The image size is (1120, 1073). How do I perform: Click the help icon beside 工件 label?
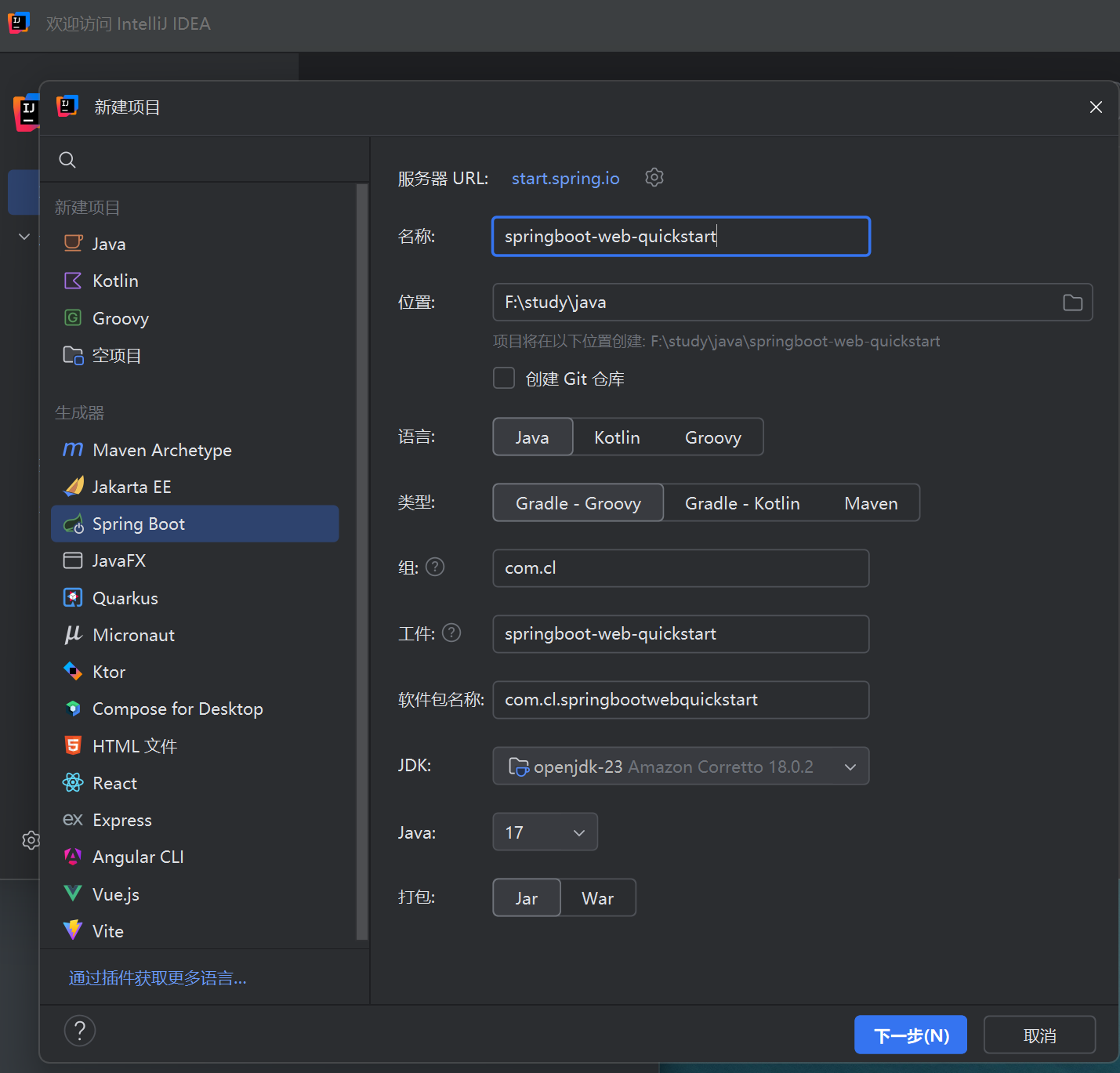click(x=451, y=633)
